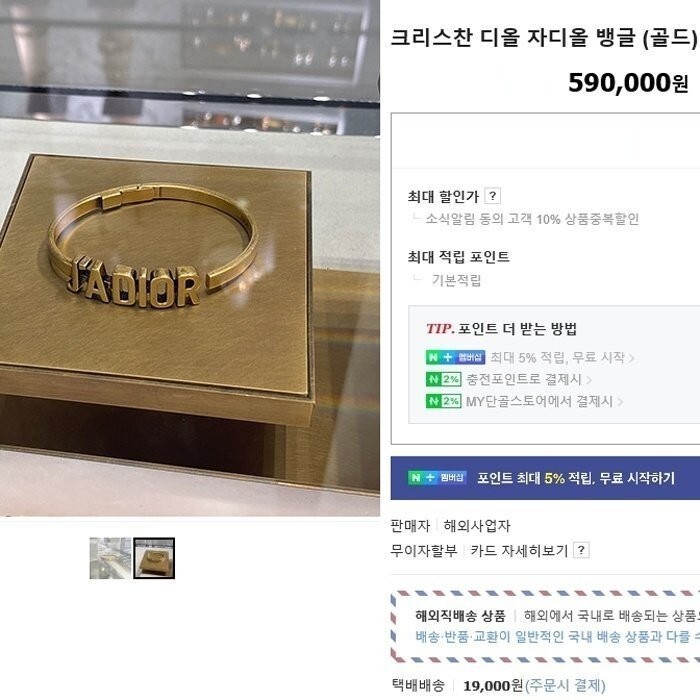
Task: Expand the 충전포인트로 결제시 chevron
Action: [x=589, y=380]
